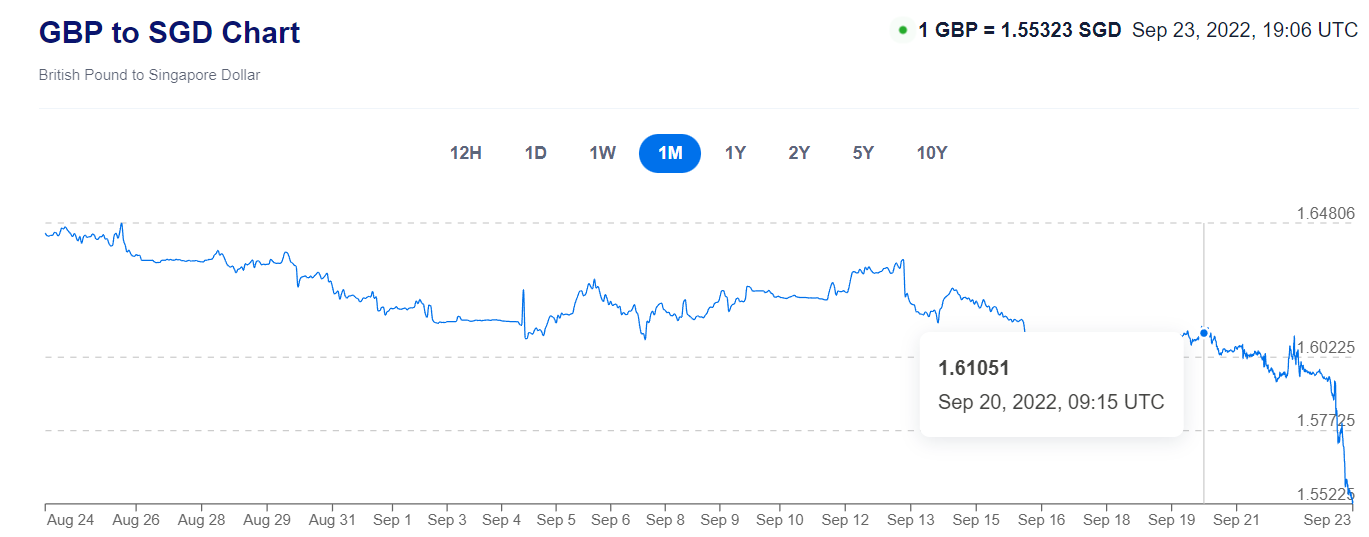The width and height of the screenshot is (1369, 537).
Task: Select the 10Y time range
Action: coord(932,153)
